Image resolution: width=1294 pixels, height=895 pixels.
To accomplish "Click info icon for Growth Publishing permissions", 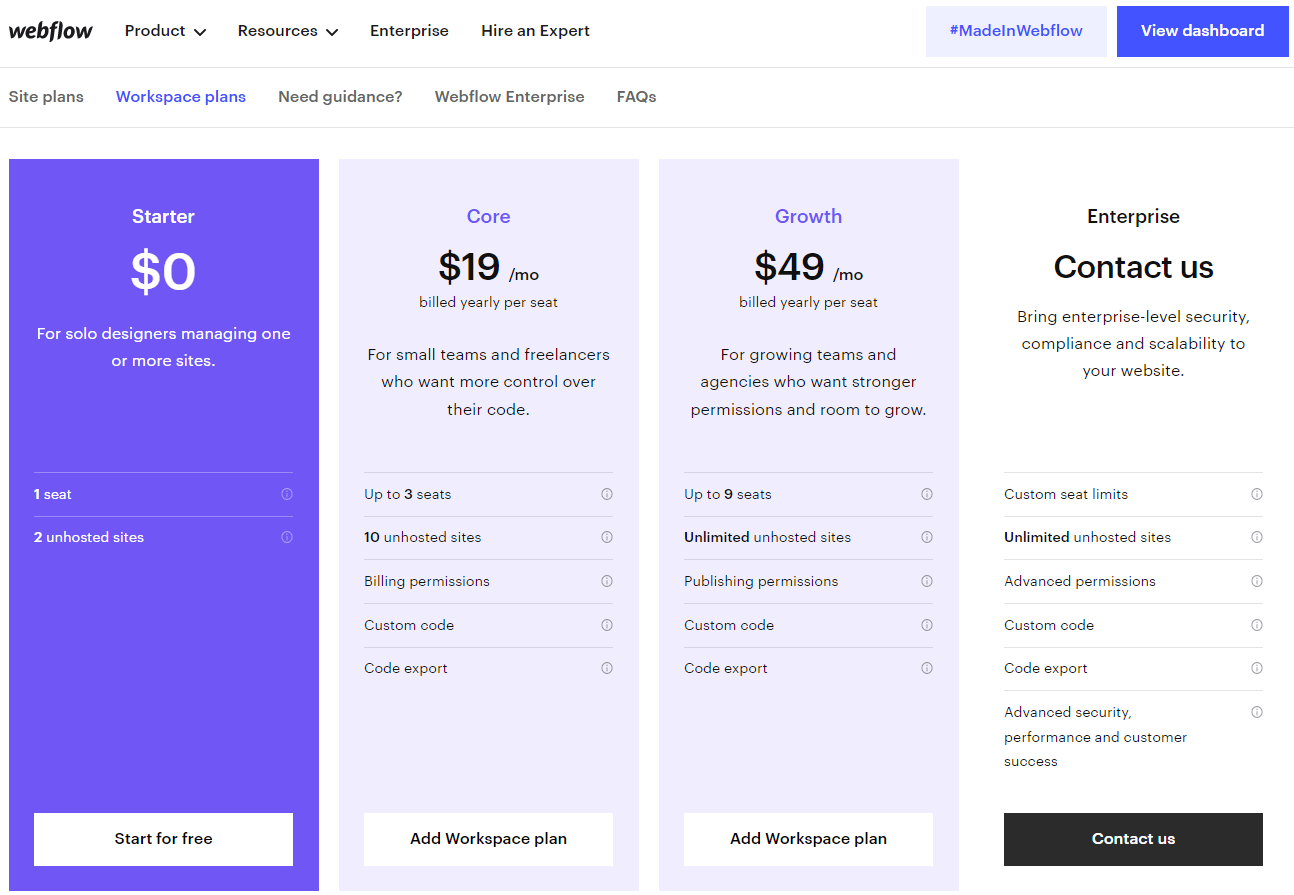I will click(x=927, y=581).
